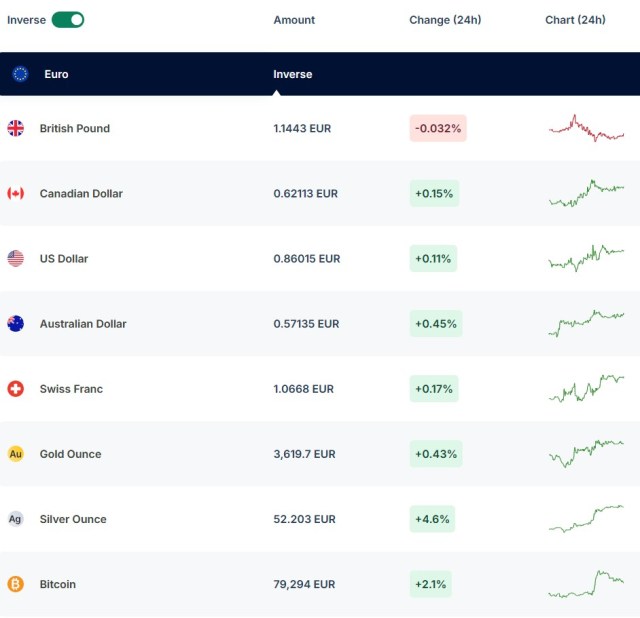This screenshot has height=618, width=640.
Task: Click the US Dollar flag icon
Action: click(16, 258)
